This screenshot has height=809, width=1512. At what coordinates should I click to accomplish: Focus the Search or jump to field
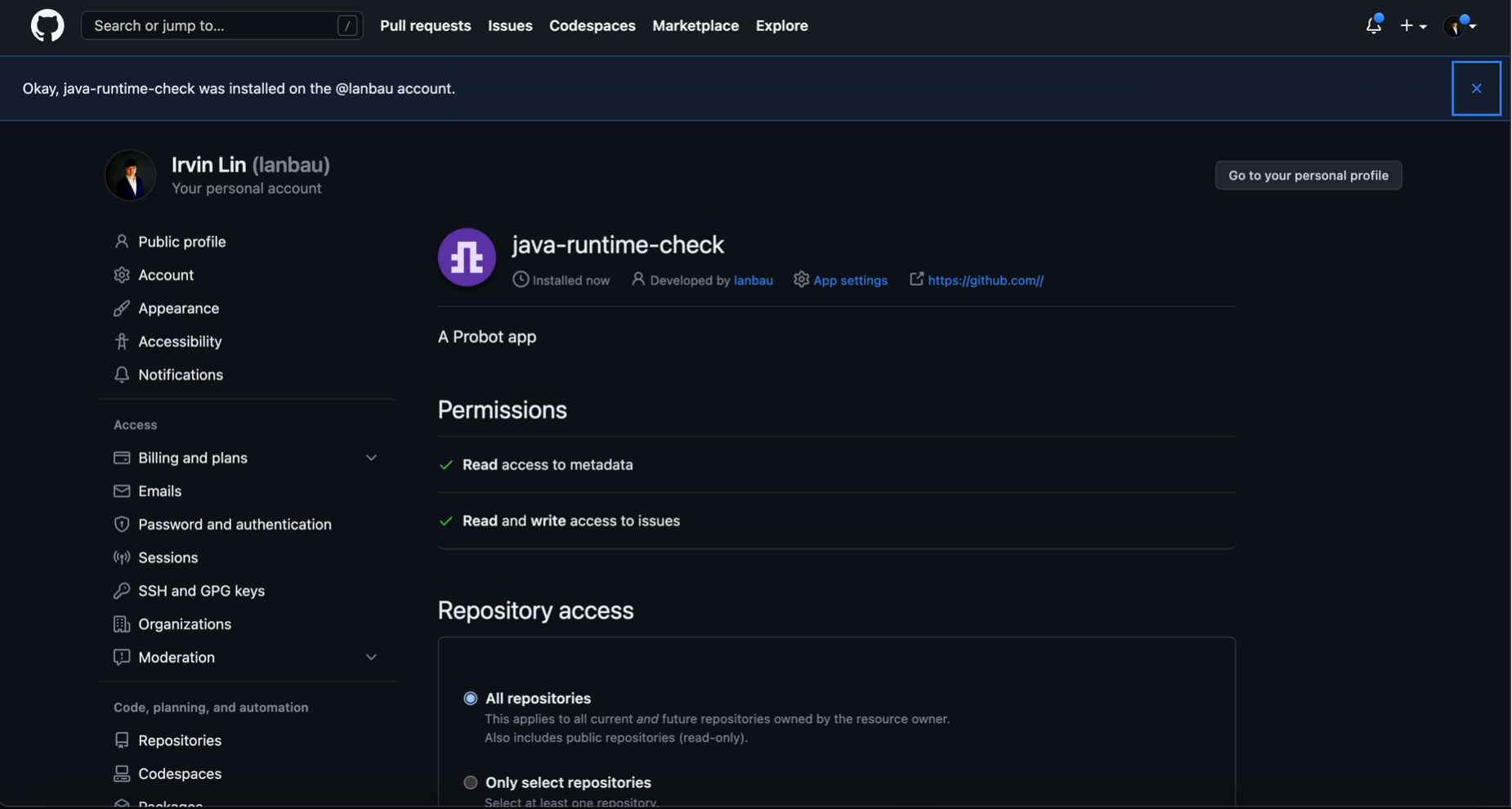coord(222,25)
